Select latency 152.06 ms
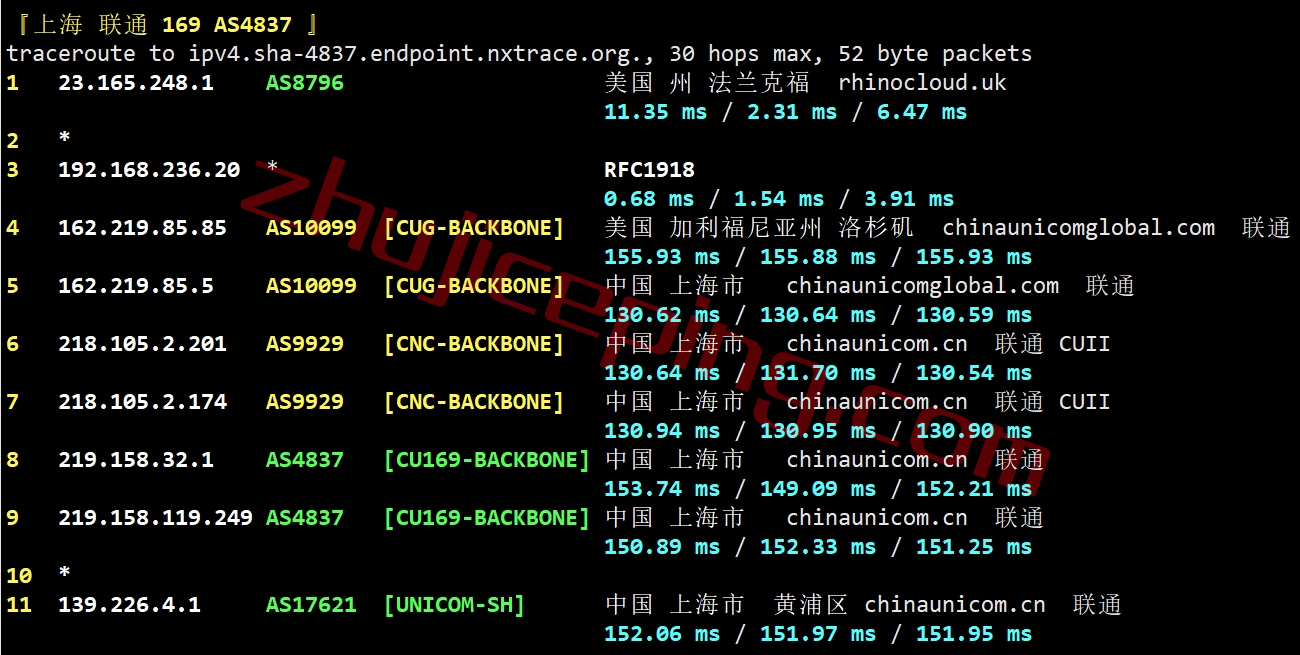The height and width of the screenshot is (655, 1300). (x=661, y=634)
